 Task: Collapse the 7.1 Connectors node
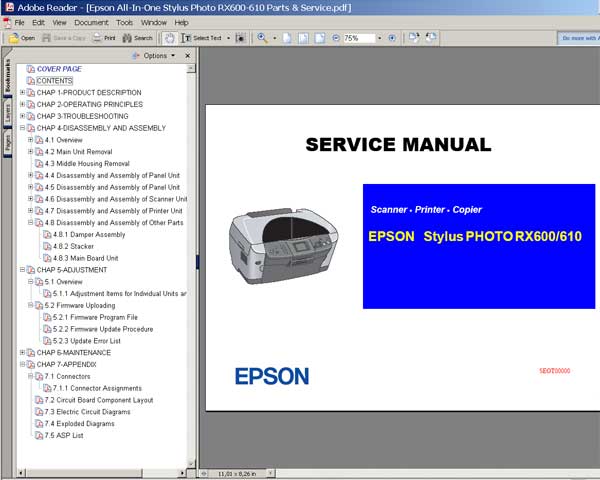coord(30,376)
